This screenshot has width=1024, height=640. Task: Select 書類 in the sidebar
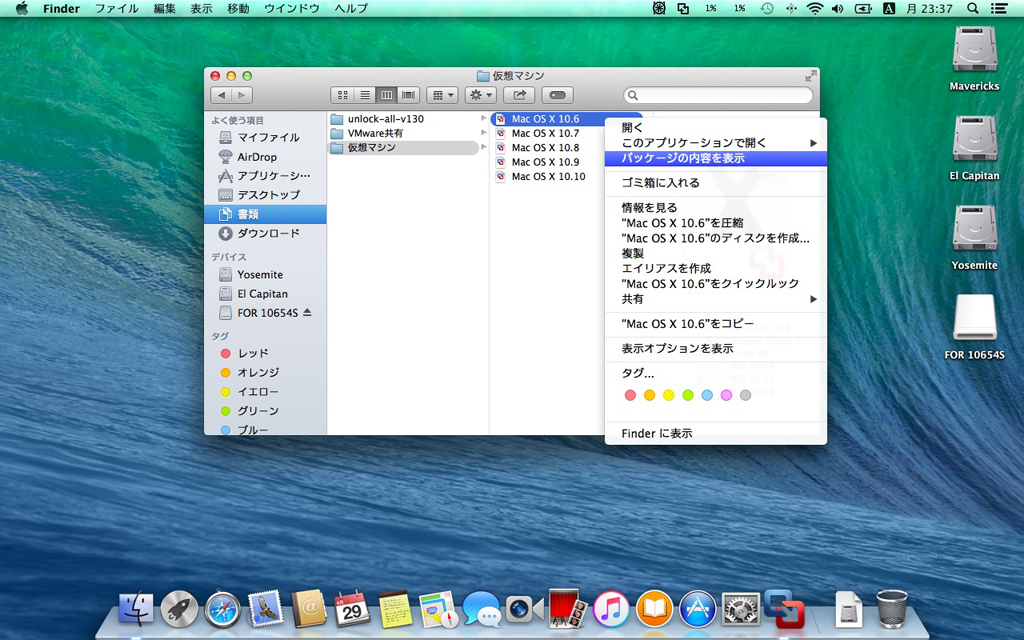click(x=265, y=214)
